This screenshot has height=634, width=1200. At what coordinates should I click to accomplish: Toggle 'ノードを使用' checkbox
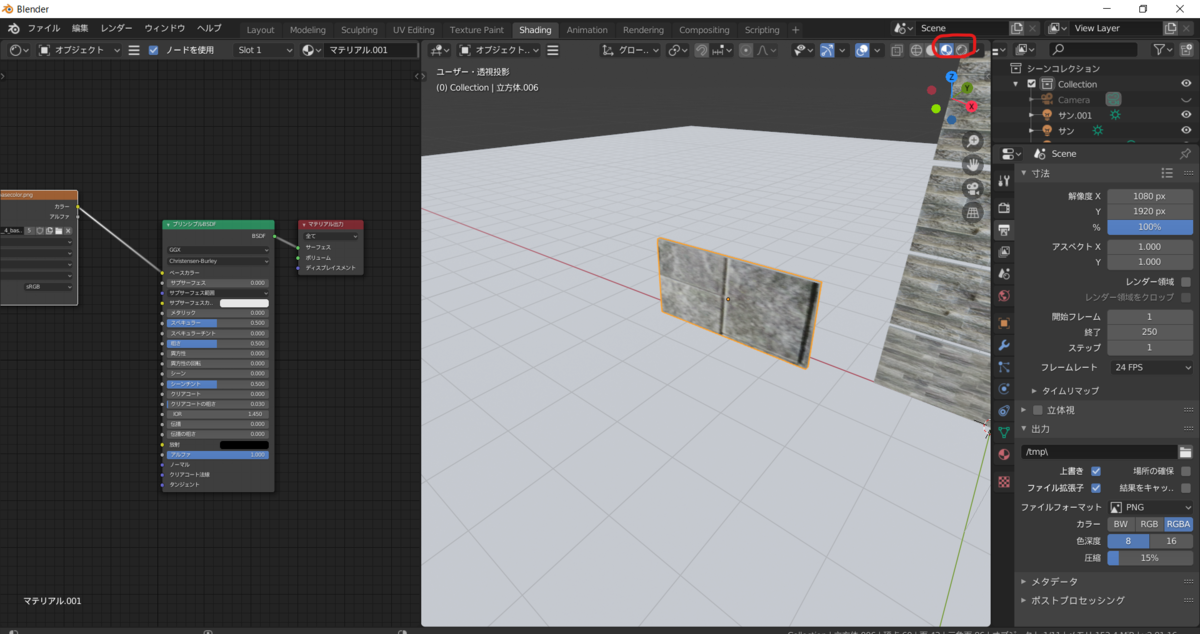coord(153,50)
